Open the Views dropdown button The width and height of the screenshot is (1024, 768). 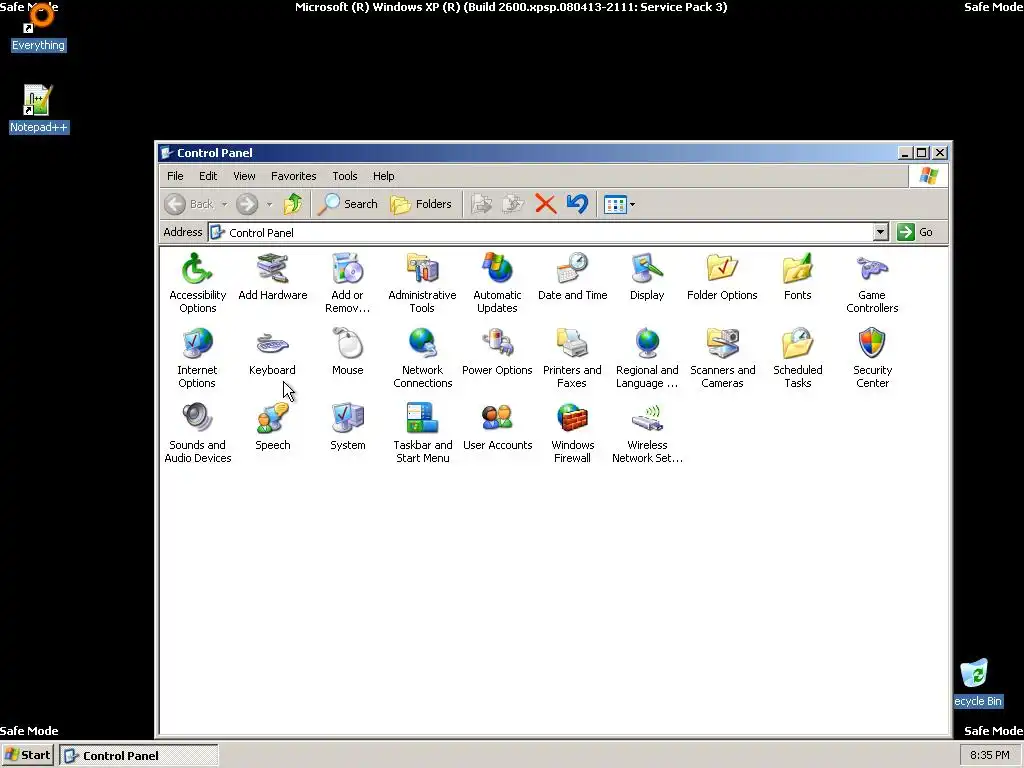pos(619,204)
